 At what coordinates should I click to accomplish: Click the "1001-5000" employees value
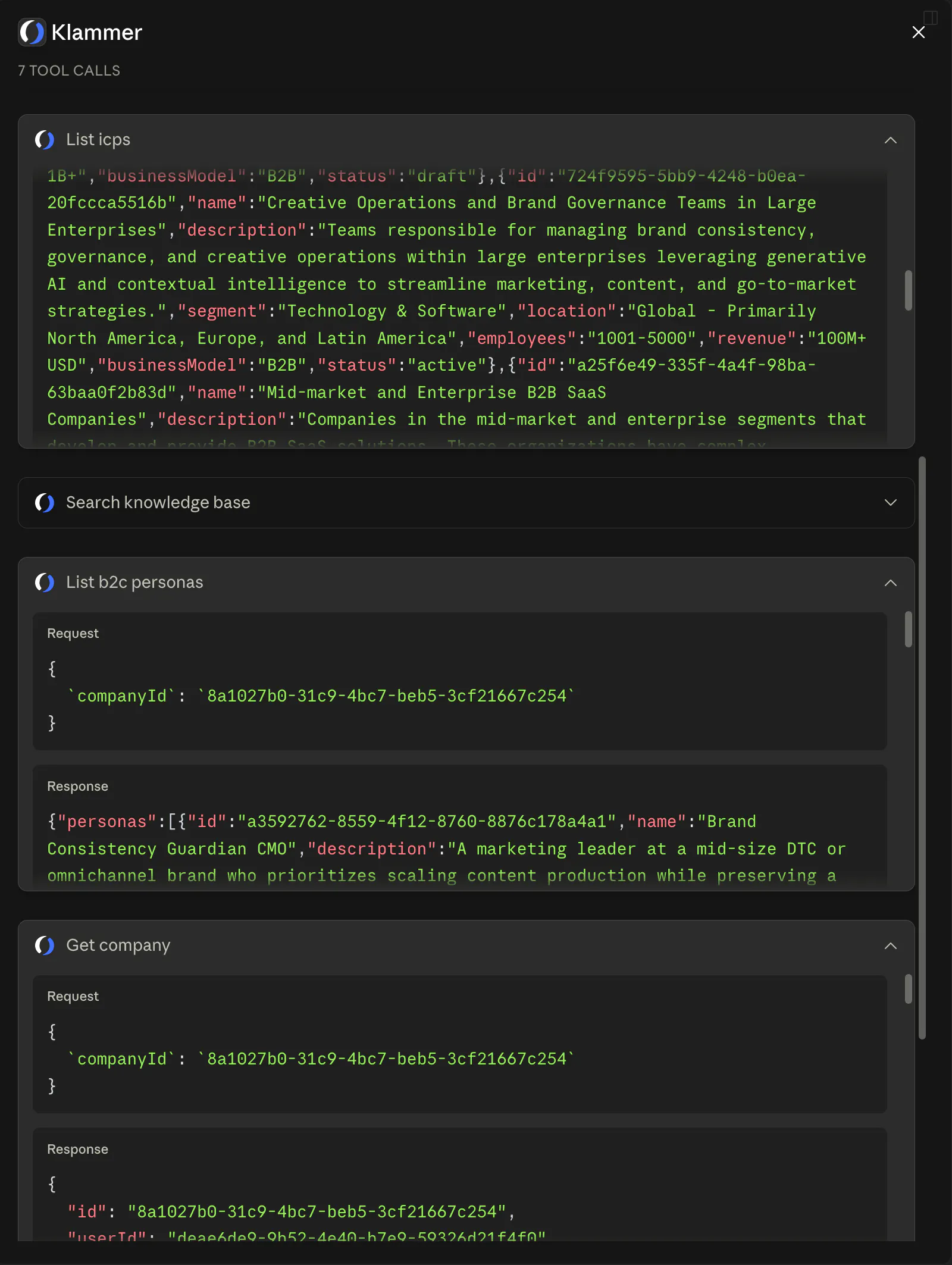pos(641,339)
